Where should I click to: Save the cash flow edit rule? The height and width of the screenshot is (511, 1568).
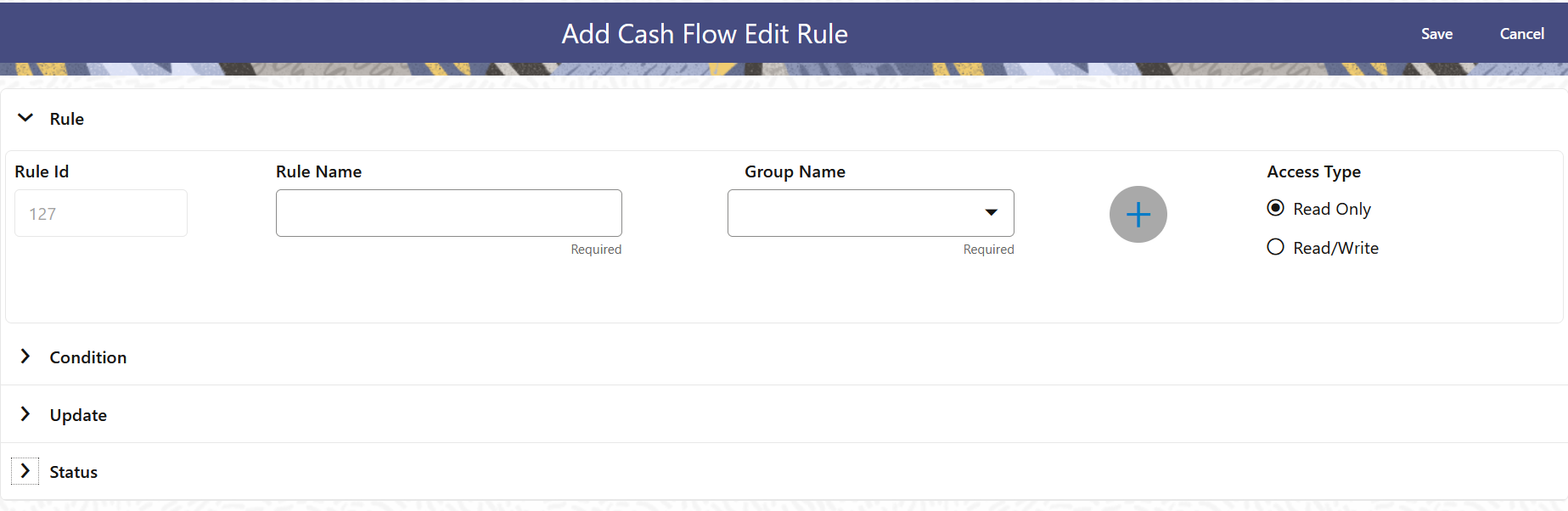(1436, 34)
